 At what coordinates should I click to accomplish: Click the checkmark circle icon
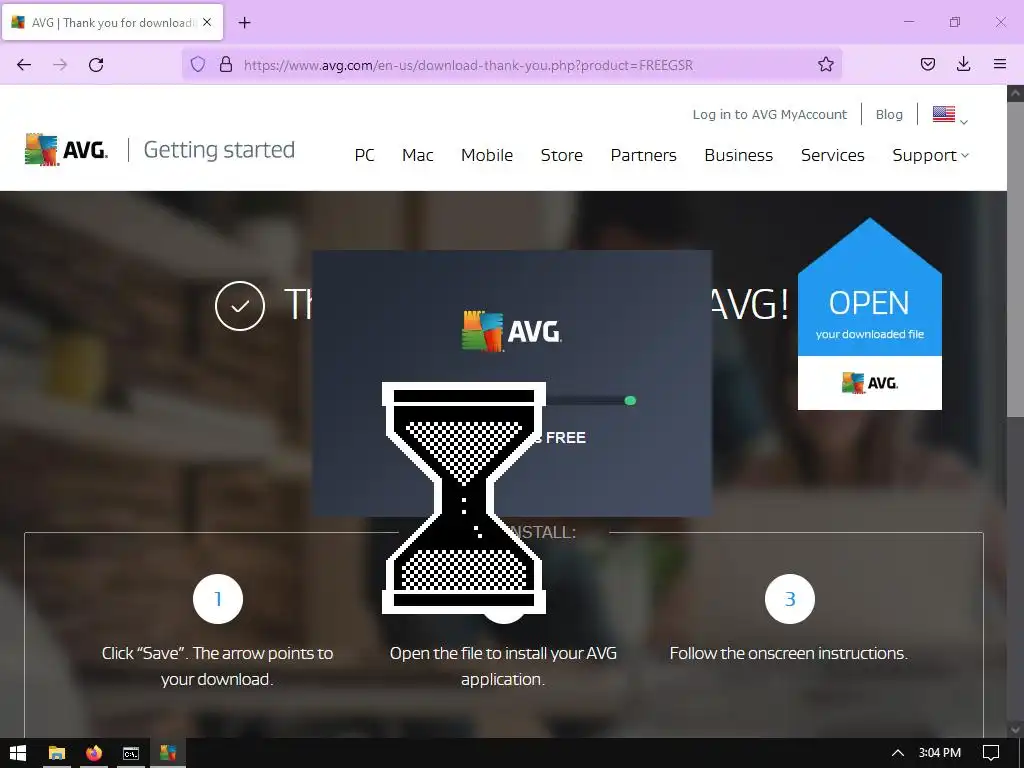click(240, 306)
